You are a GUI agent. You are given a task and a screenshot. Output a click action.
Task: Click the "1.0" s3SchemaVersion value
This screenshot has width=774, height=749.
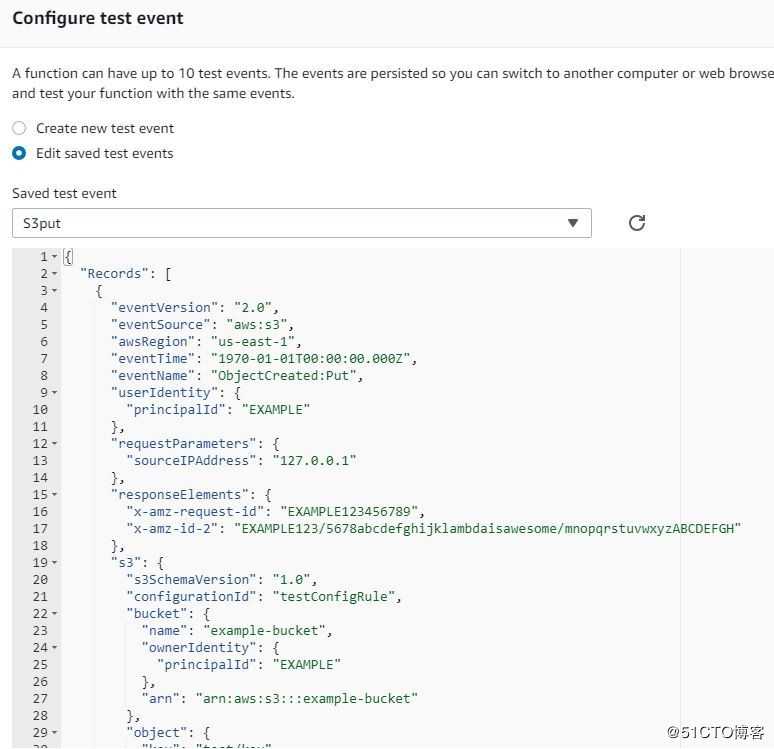click(x=291, y=580)
